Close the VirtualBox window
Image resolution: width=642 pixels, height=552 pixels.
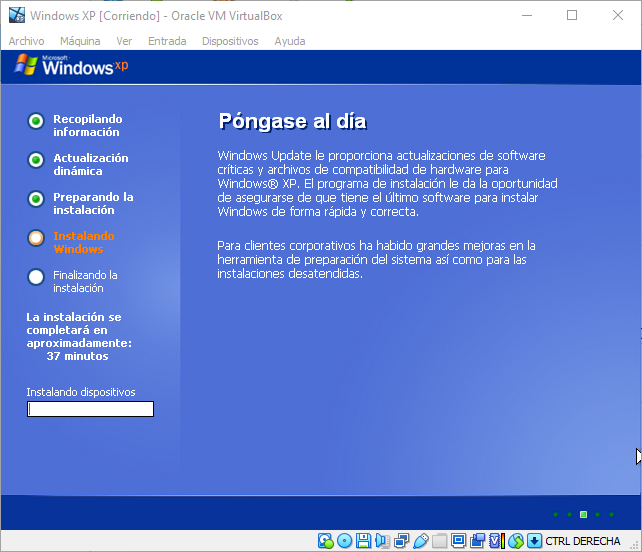point(618,16)
